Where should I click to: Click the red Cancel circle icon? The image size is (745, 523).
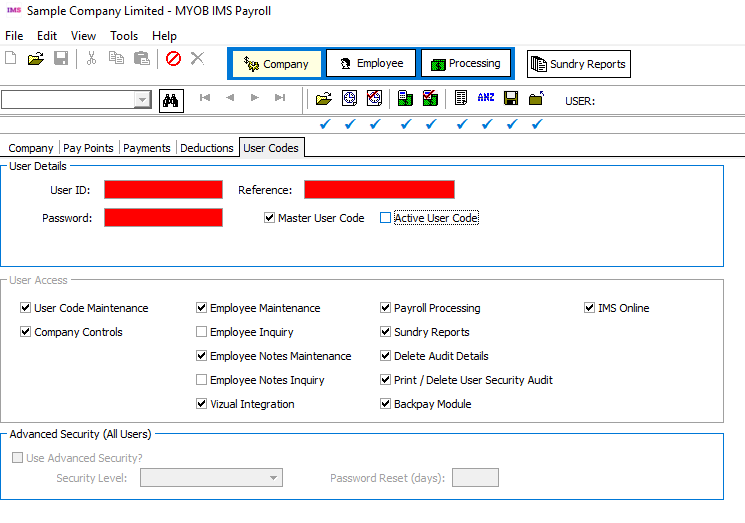point(173,58)
